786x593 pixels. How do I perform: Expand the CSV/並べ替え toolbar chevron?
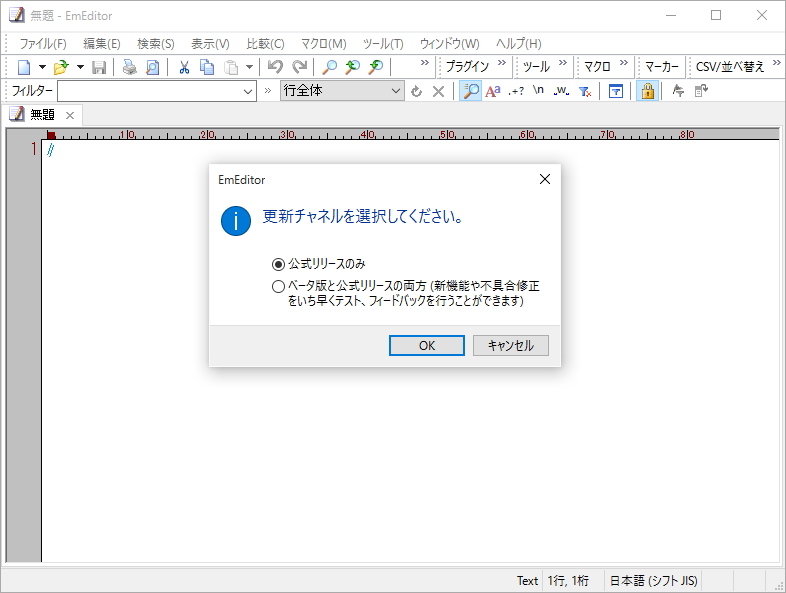776,63
